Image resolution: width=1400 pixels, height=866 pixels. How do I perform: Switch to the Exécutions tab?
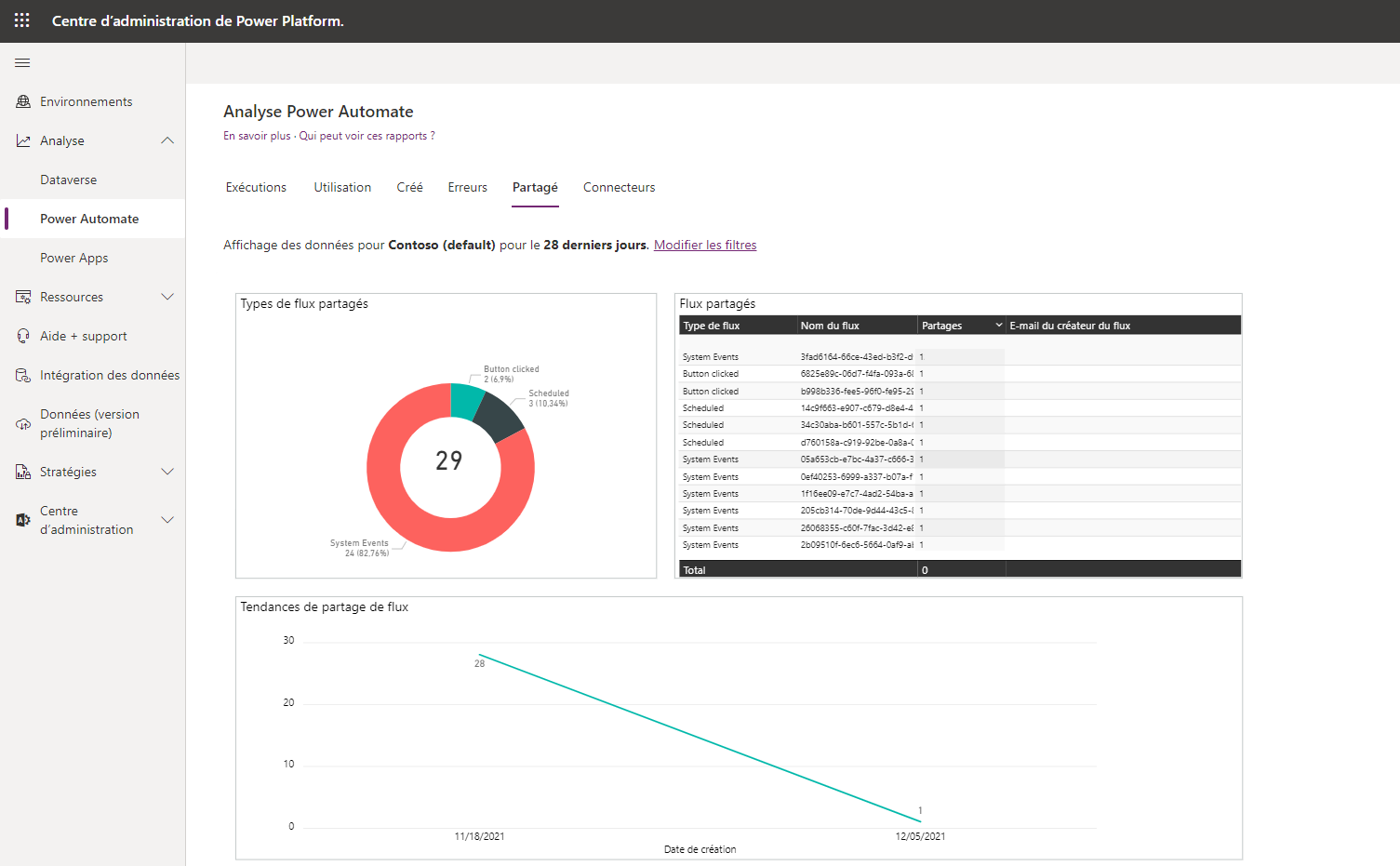(x=256, y=187)
